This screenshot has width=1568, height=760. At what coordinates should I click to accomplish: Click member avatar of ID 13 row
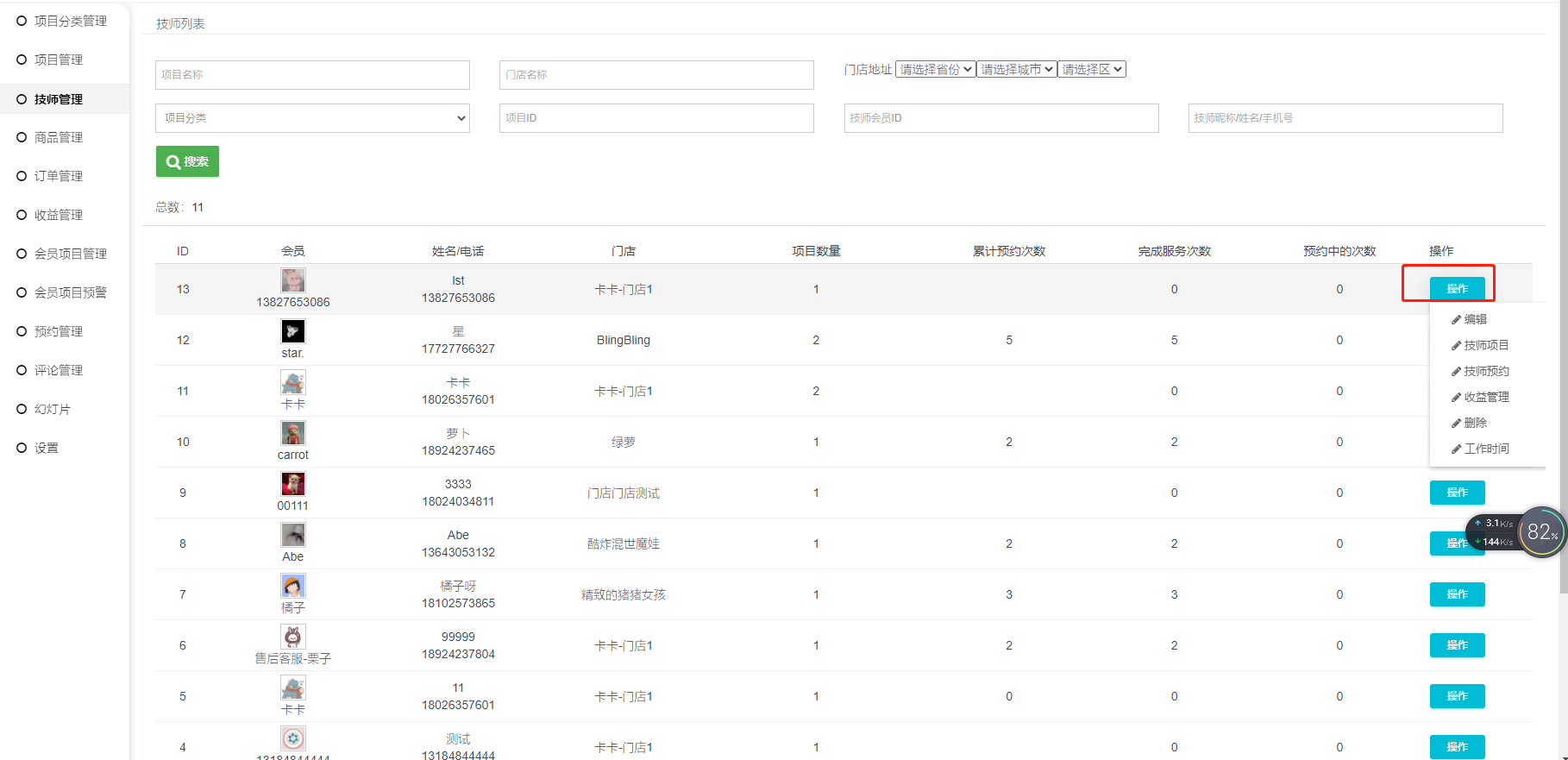pyautogui.click(x=293, y=280)
